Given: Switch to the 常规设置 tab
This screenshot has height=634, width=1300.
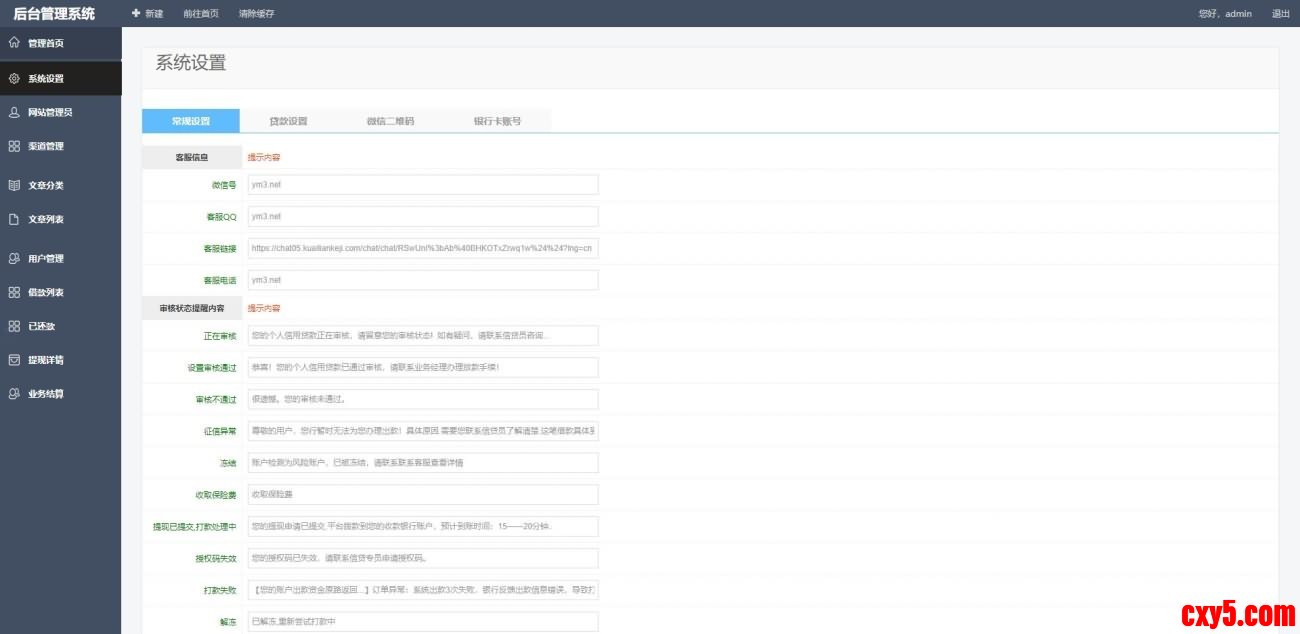Looking at the screenshot, I should [x=191, y=120].
